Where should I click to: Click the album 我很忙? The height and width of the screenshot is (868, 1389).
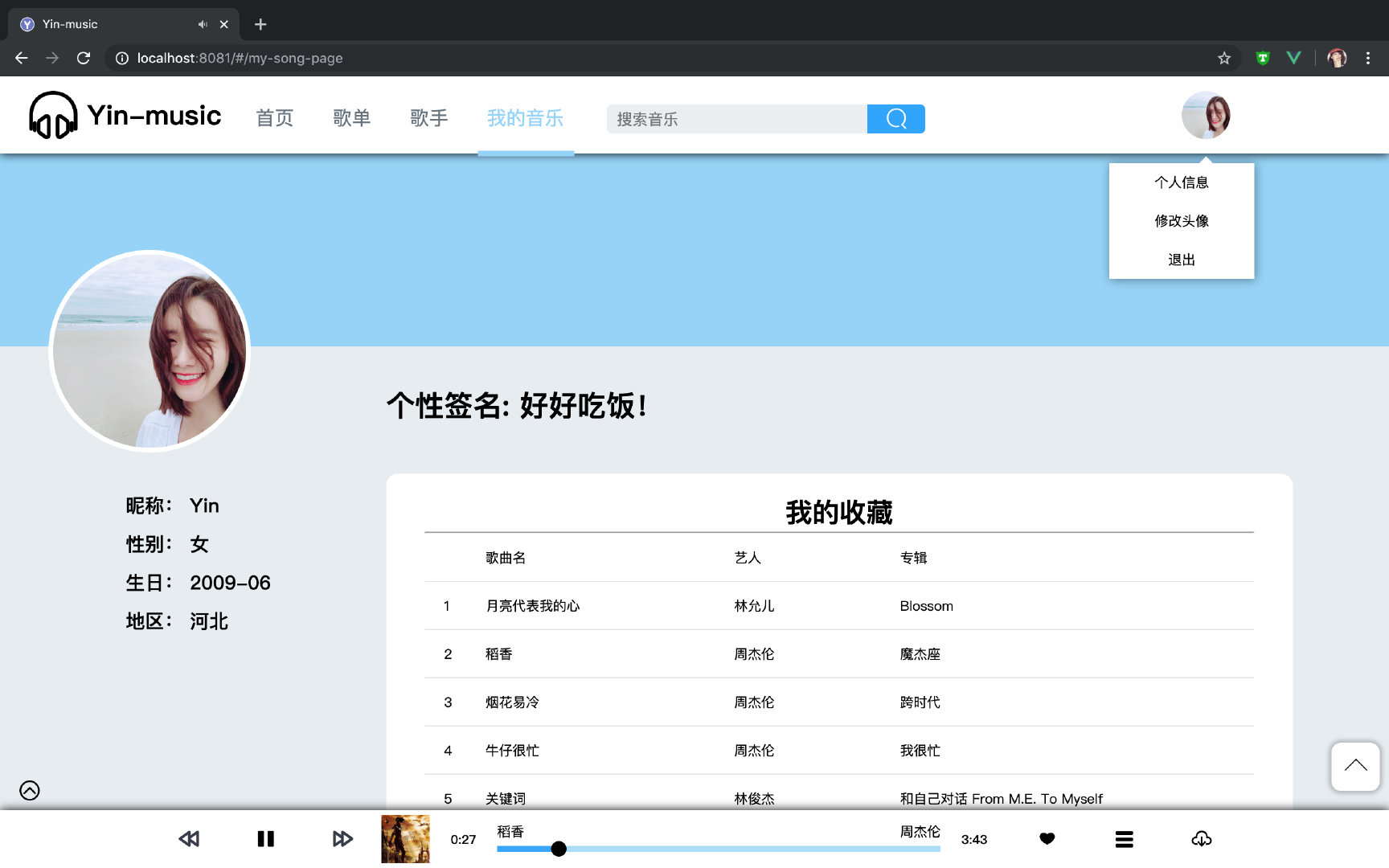coord(920,751)
